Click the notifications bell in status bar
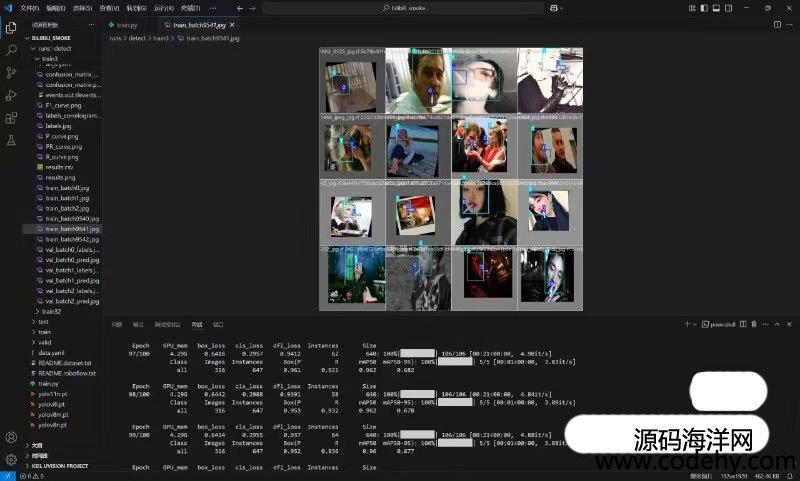 pos(790,476)
